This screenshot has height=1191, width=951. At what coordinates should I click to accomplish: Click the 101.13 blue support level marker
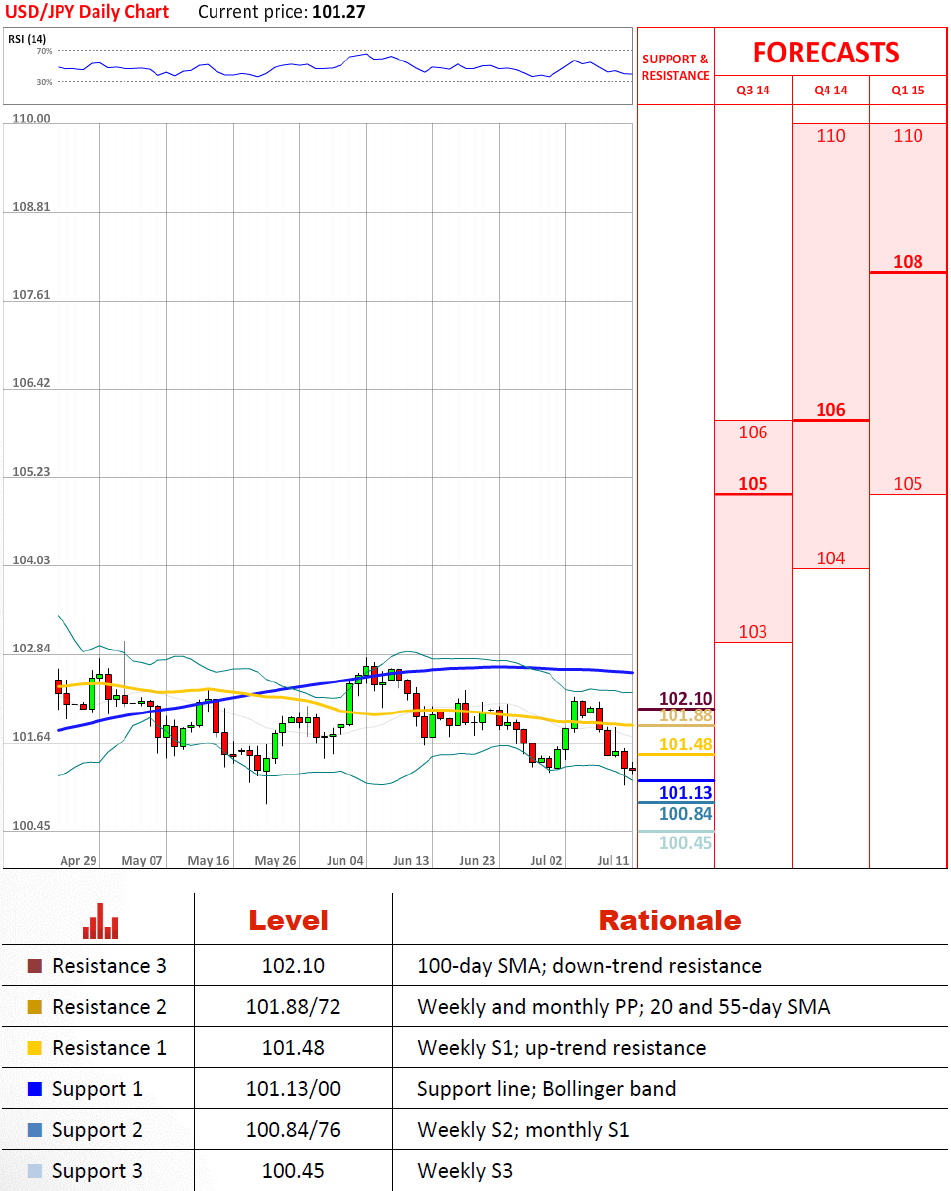point(685,793)
